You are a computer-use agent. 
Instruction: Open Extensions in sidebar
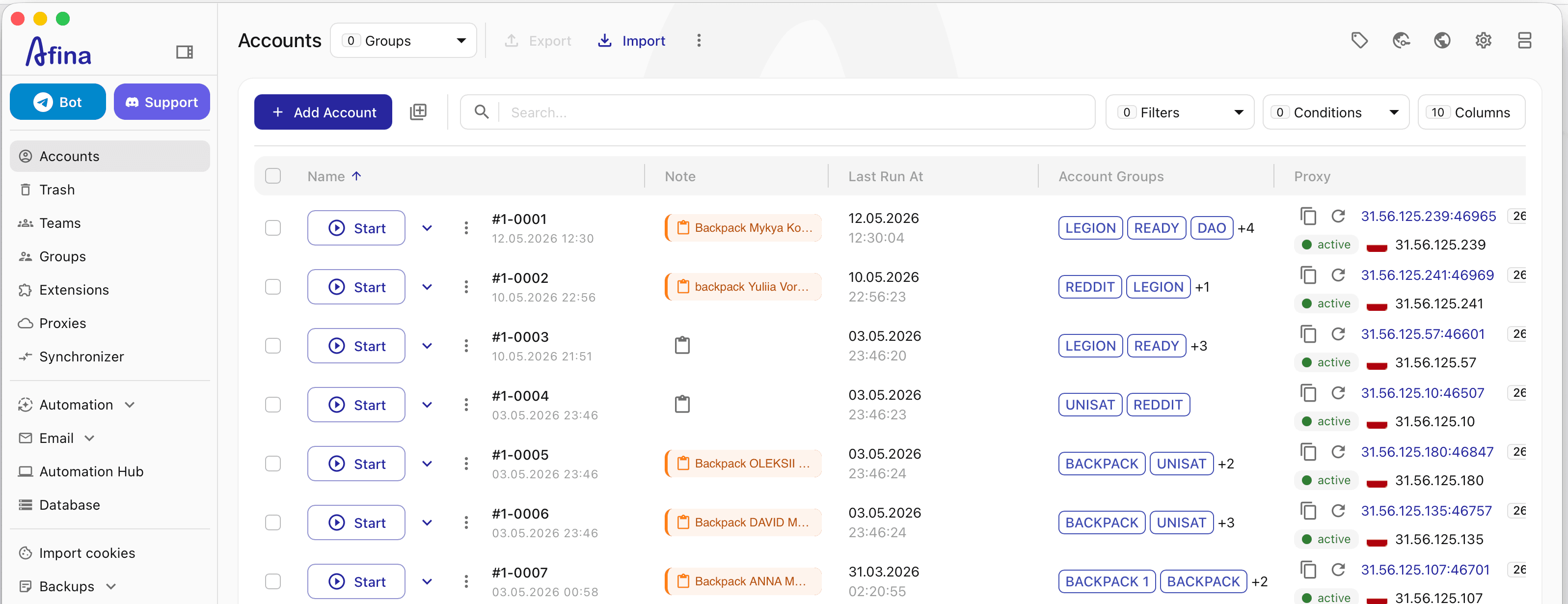(x=109, y=290)
